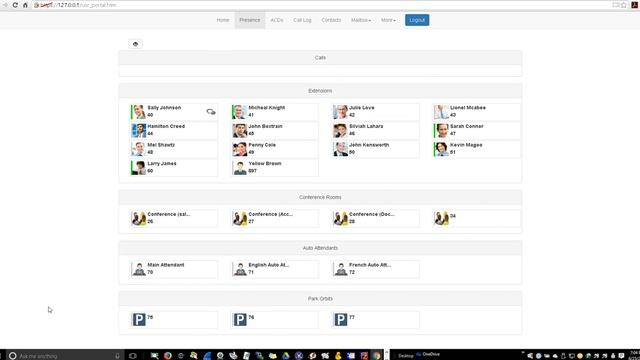Click Larry James's avatar picture
The width and height of the screenshot is (640, 360).
click(x=139, y=168)
